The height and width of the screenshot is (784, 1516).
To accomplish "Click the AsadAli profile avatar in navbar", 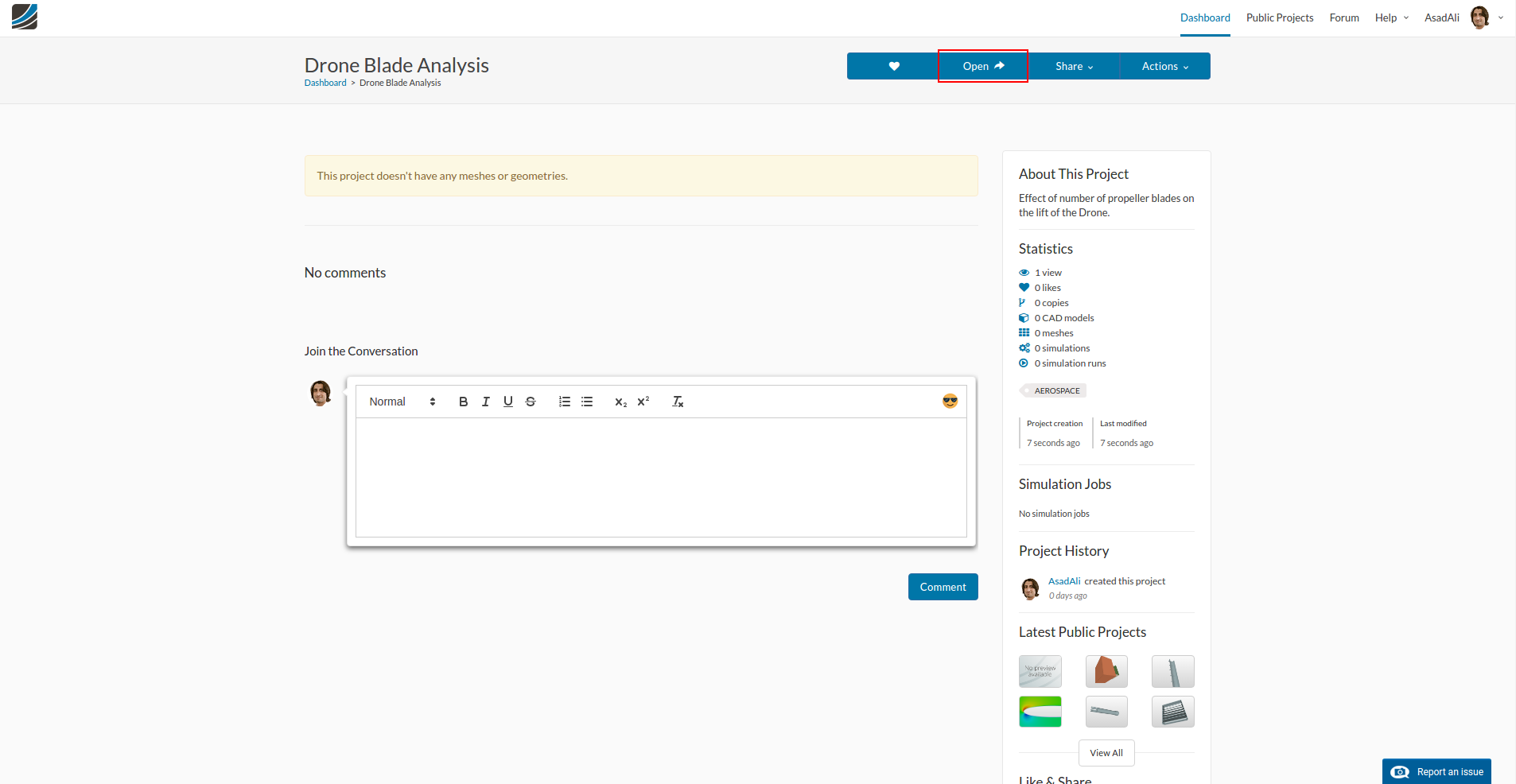I will pos(1479,17).
